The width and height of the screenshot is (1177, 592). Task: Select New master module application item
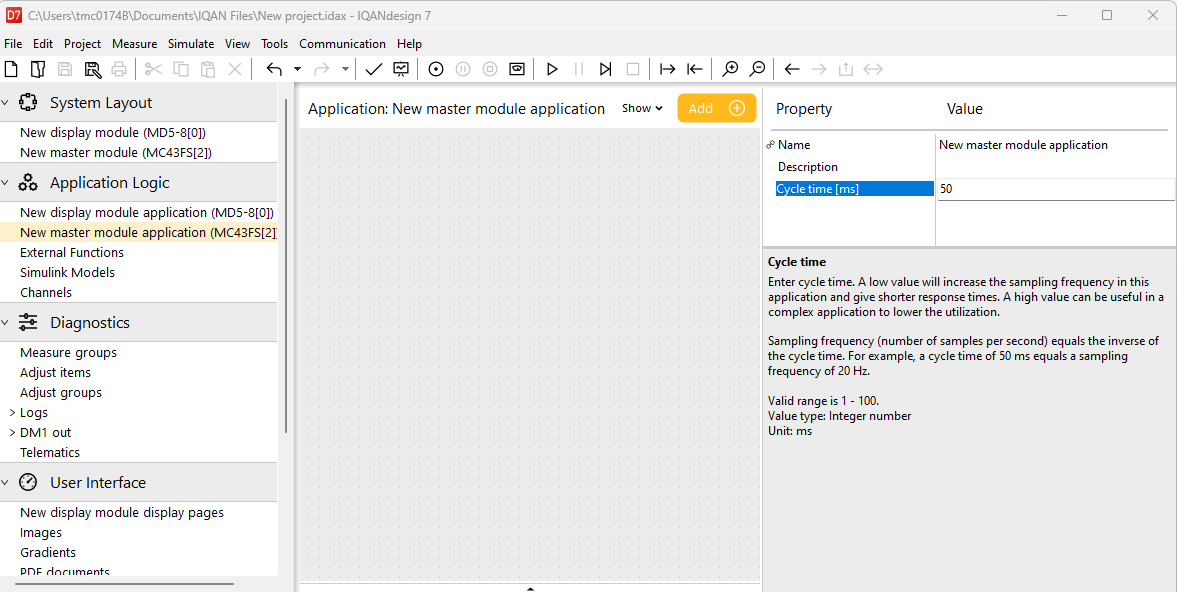pos(139,233)
